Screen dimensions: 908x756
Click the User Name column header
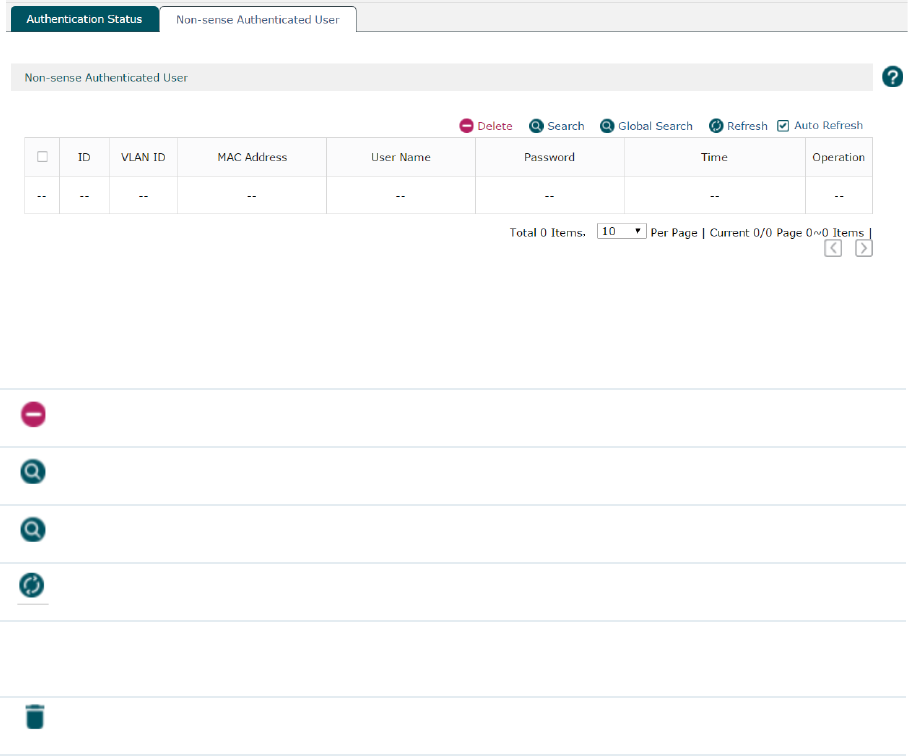tap(401, 157)
